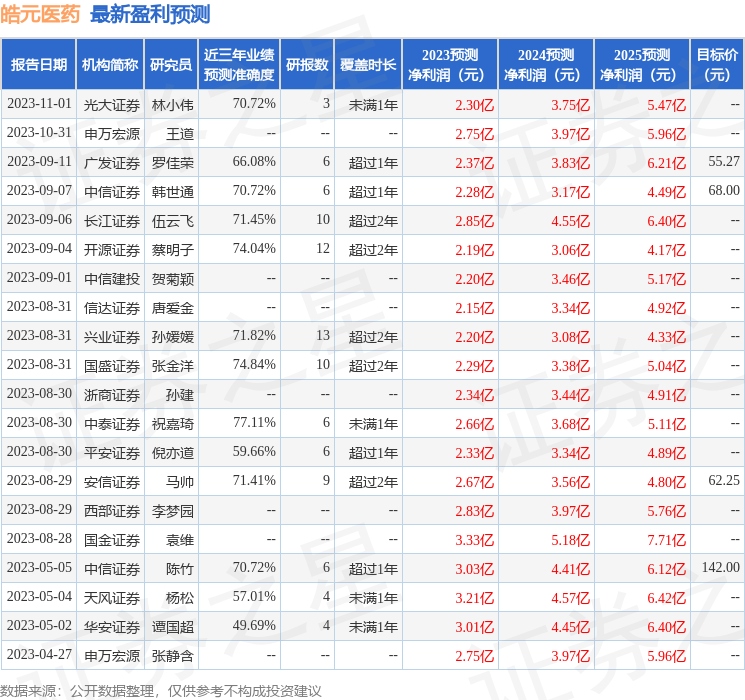Viewport: 745px width, 700px height.
Task: Click 2025 profit forecast 7.71亿
Action: click(666, 540)
